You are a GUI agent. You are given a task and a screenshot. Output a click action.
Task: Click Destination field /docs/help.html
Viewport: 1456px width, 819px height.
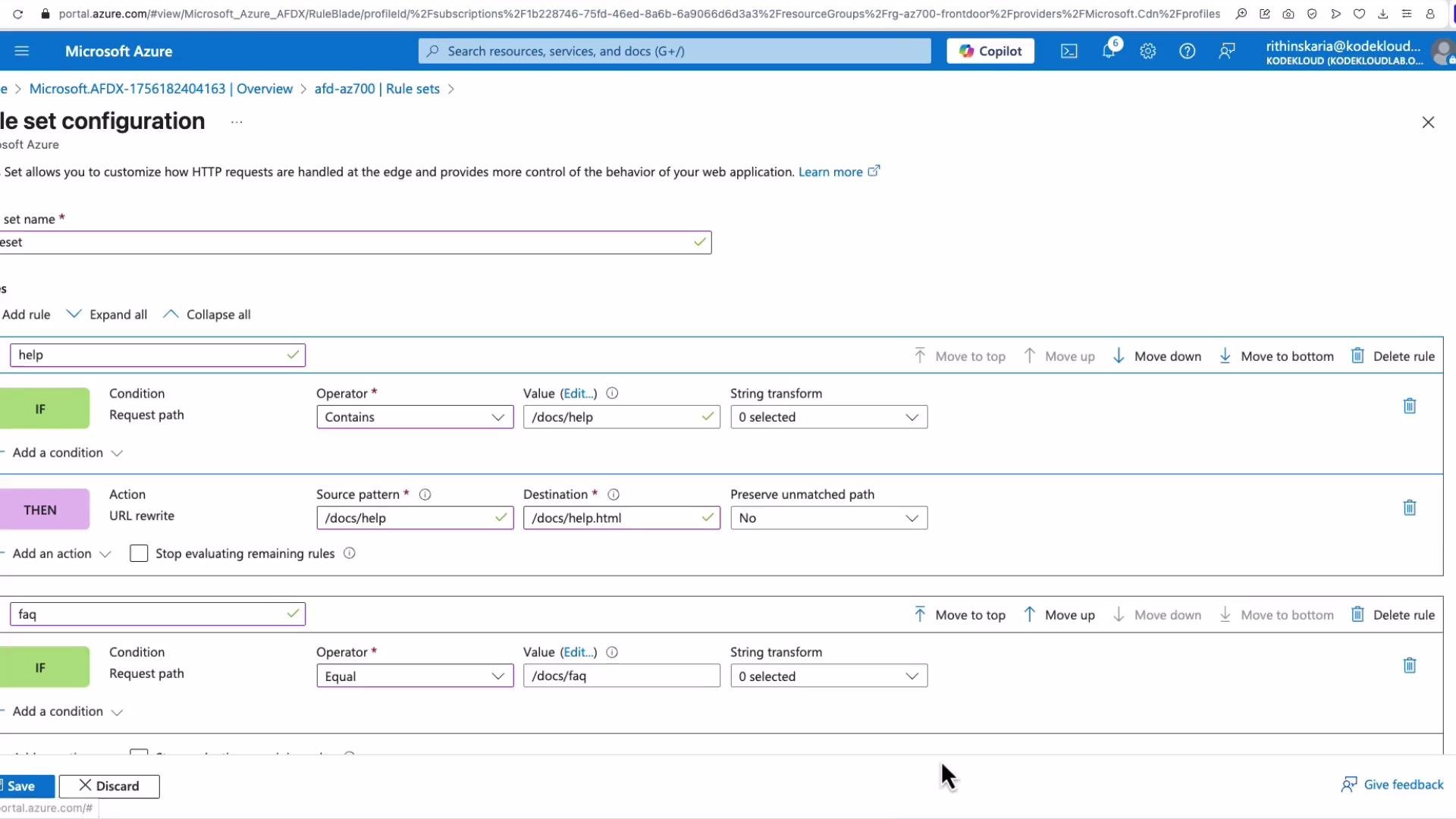pos(621,518)
